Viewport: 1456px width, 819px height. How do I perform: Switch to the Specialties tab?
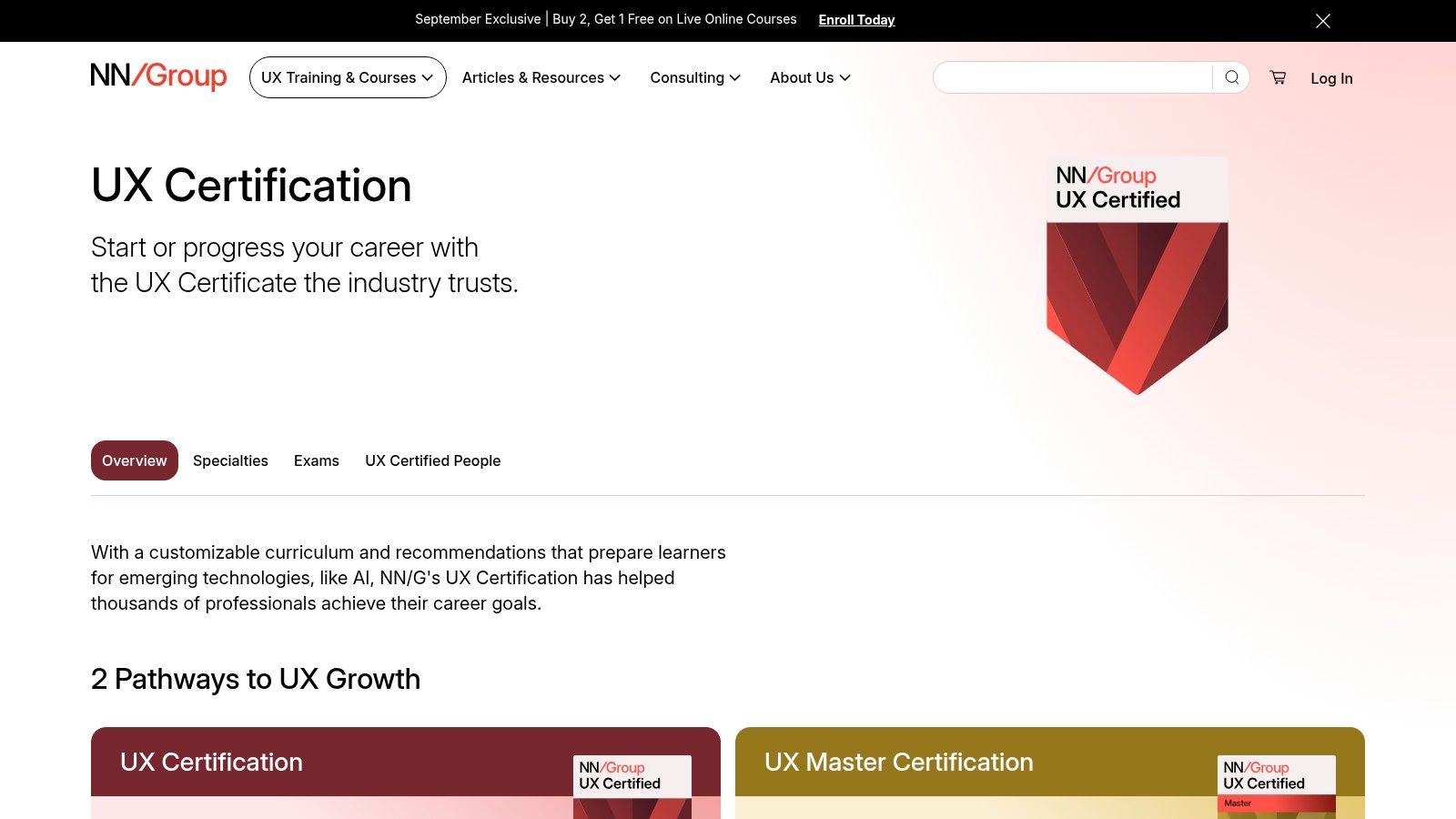pos(230,460)
